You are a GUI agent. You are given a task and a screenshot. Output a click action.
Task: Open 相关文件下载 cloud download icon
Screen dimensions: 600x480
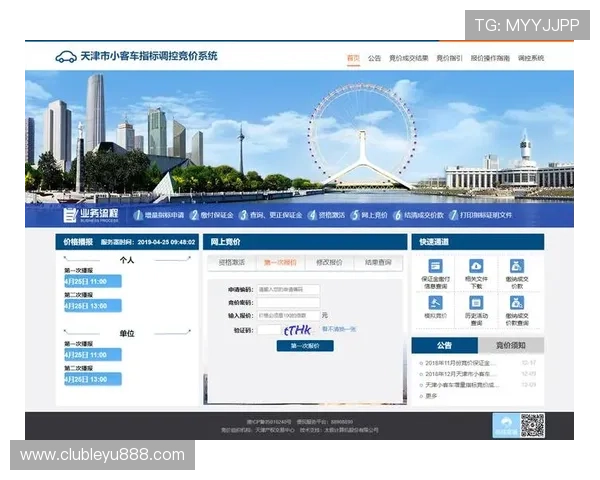coord(476,266)
